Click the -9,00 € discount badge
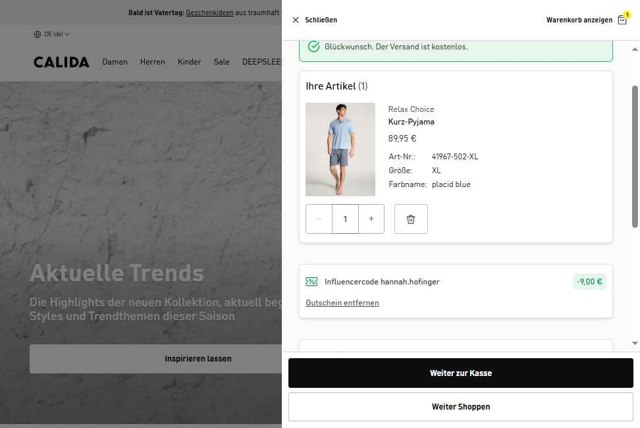 point(589,282)
